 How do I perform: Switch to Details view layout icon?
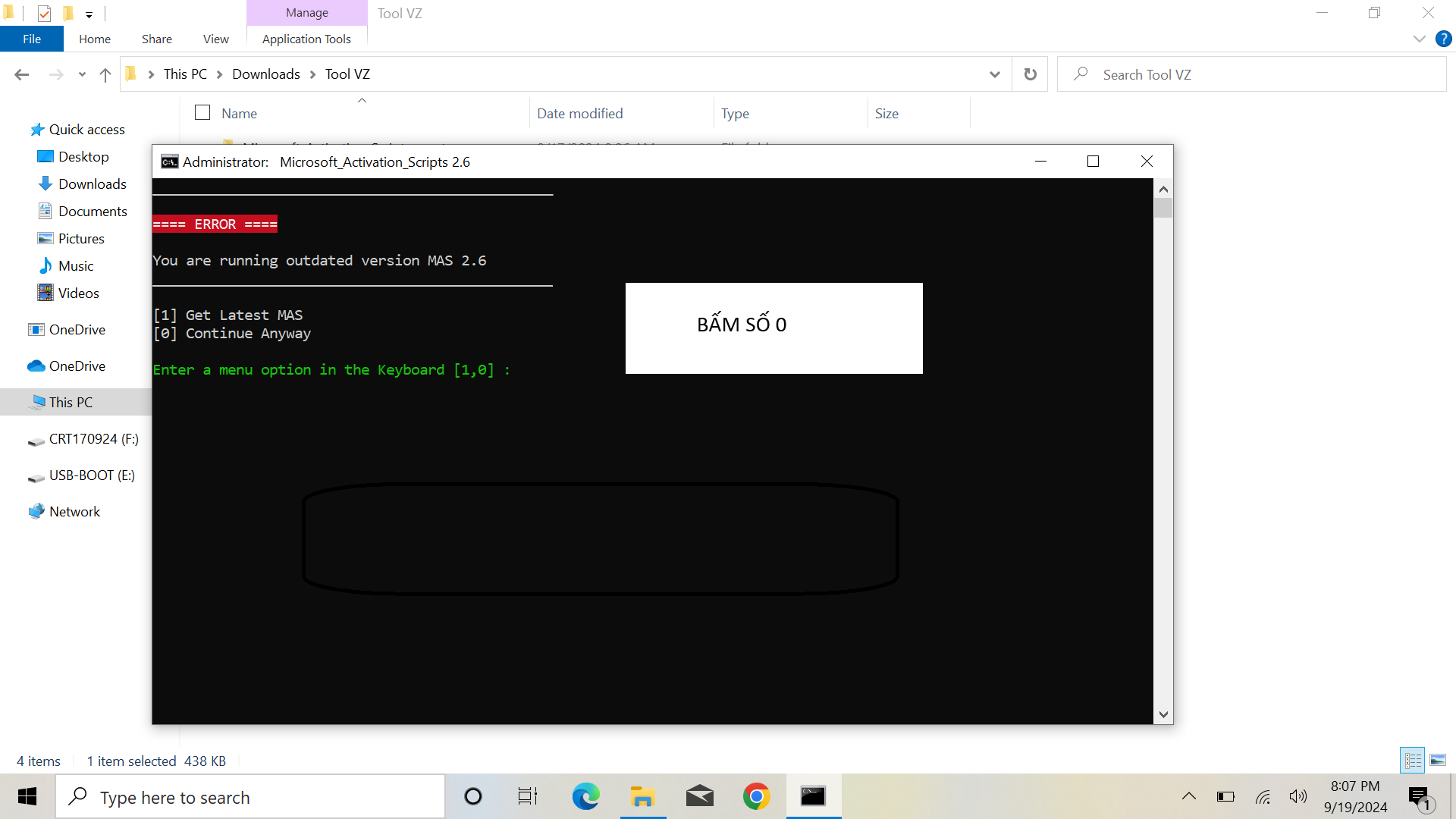click(x=1413, y=761)
